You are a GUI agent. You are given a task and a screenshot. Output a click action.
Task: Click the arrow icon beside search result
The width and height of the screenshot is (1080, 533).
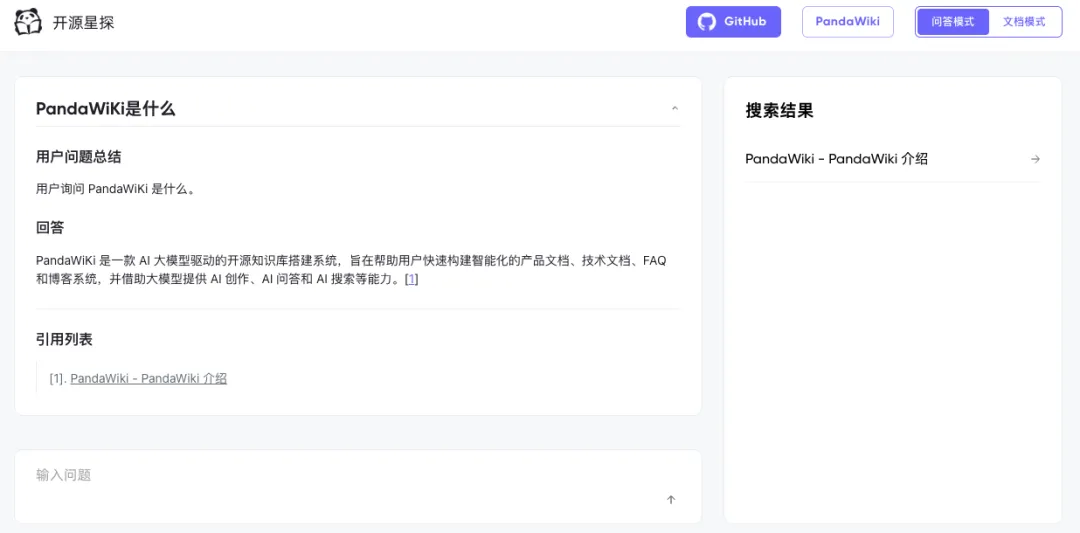[x=1035, y=159]
